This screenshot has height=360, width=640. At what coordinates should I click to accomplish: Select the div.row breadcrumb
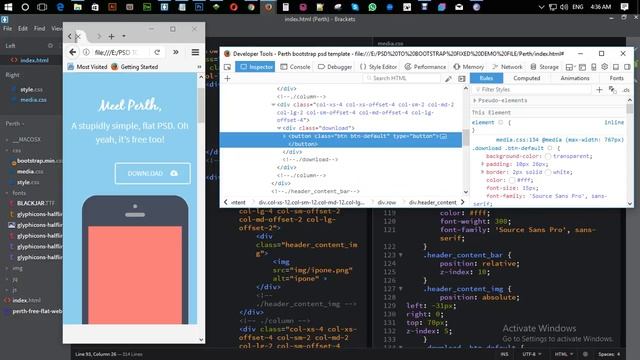pos(387,202)
